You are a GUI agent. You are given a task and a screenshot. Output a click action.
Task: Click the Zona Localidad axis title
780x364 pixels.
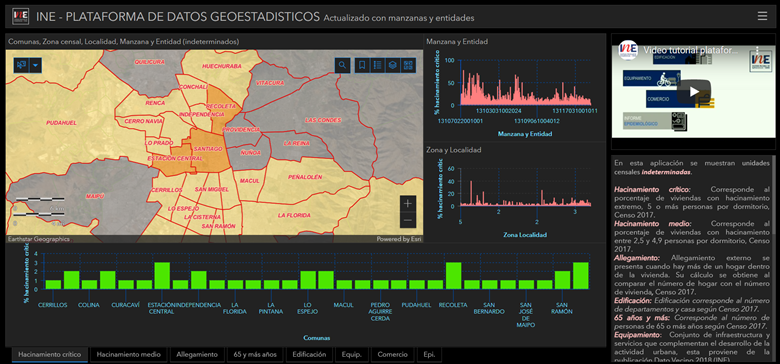(525, 234)
